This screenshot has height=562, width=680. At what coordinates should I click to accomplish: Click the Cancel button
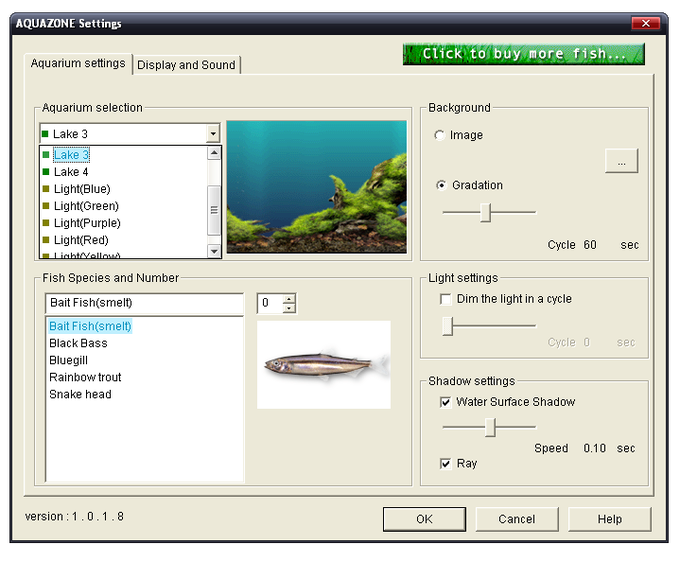517,519
